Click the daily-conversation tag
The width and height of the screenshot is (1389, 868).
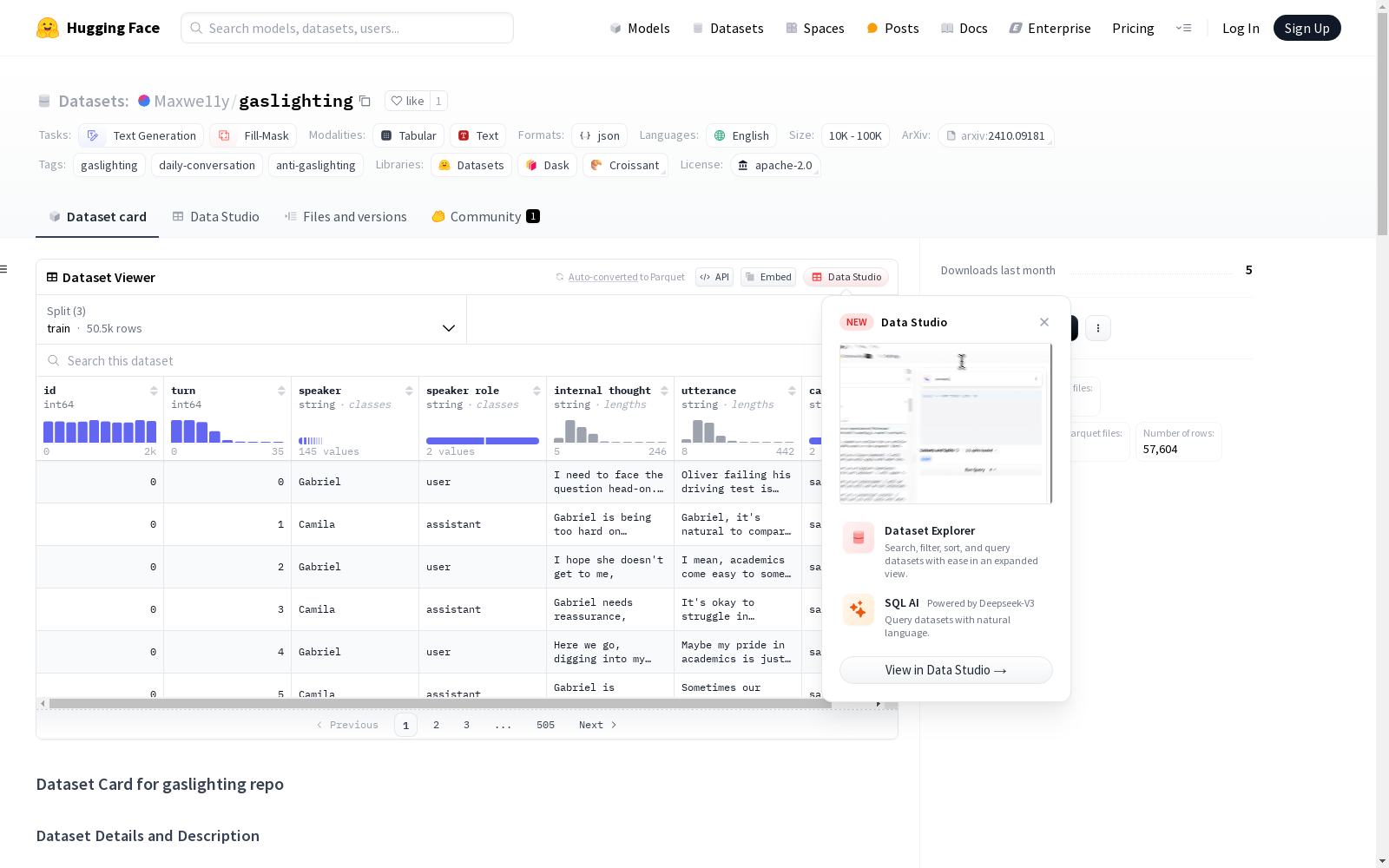(x=207, y=165)
